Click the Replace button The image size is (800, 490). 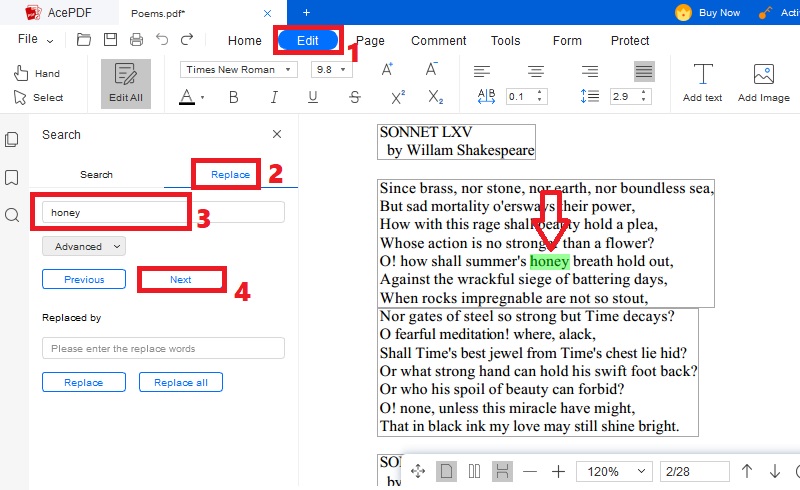click(84, 382)
